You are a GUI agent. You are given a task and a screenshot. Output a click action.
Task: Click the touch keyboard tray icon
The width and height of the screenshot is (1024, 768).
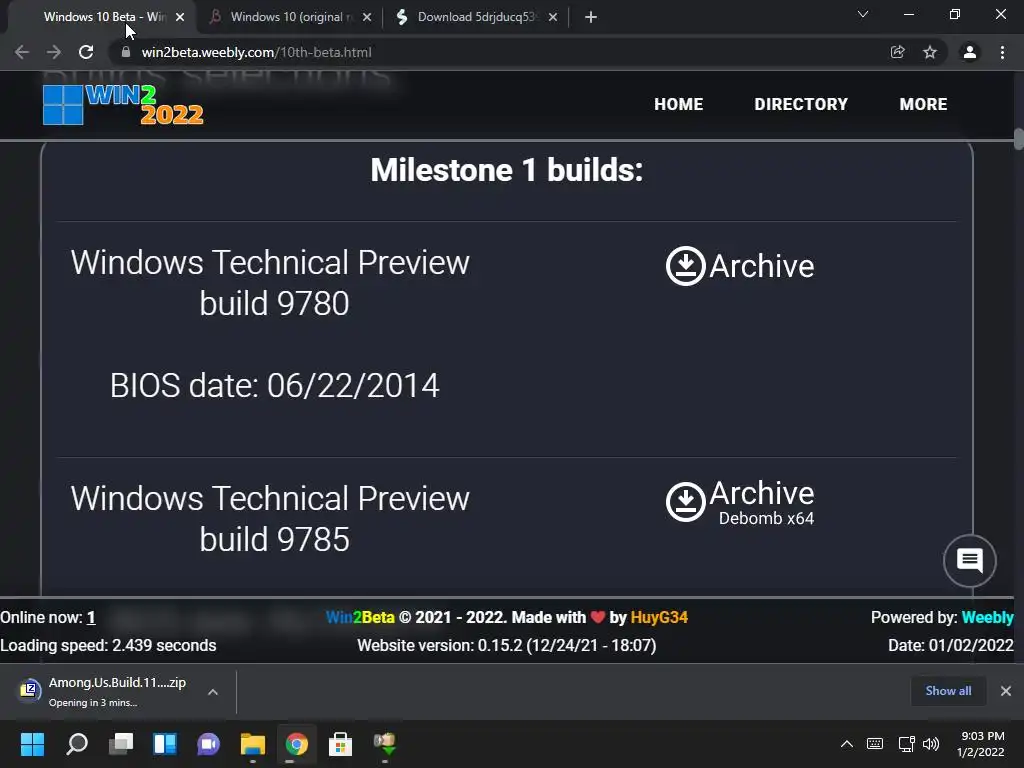[x=875, y=744]
